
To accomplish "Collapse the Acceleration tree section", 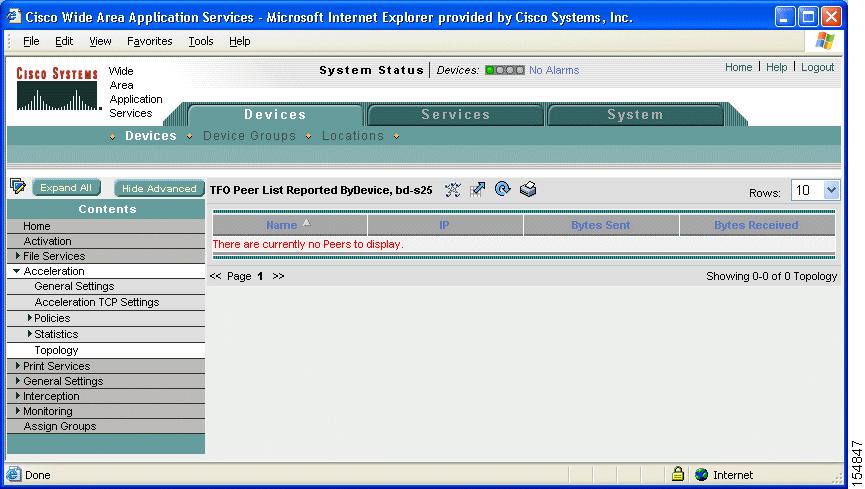I will point(17,271).
